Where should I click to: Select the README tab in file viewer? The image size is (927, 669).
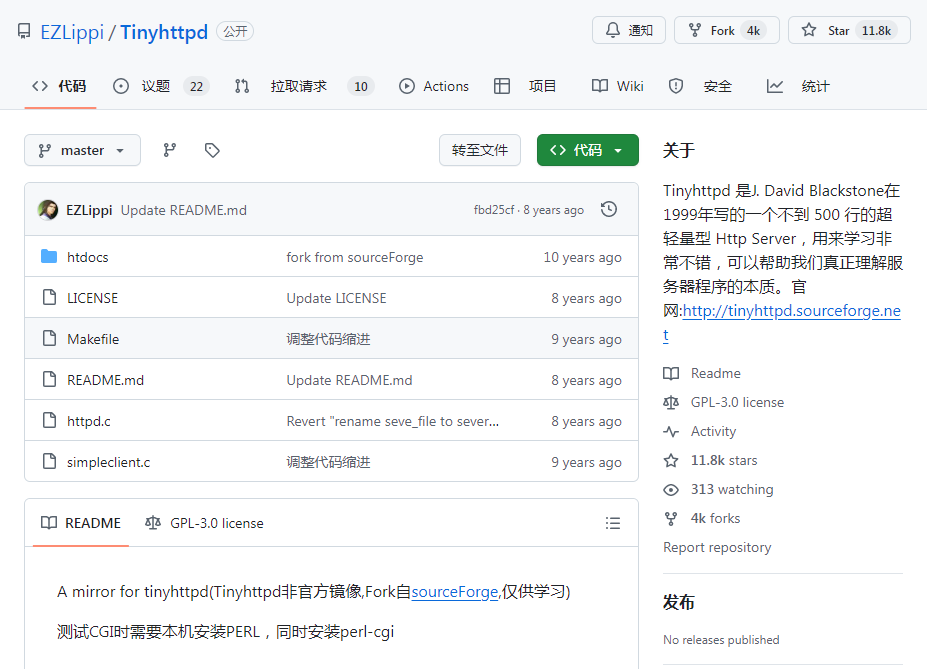pyautogui.click(x=81, y=523)
